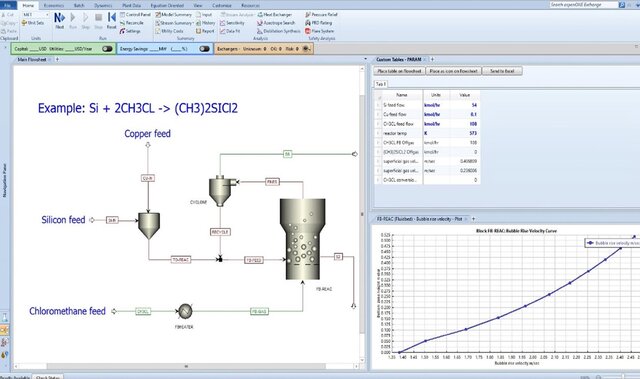The height and width of the screenshot is (379, 640).
Task: Click the Reset simulation icon
Action: coord(111,20)
